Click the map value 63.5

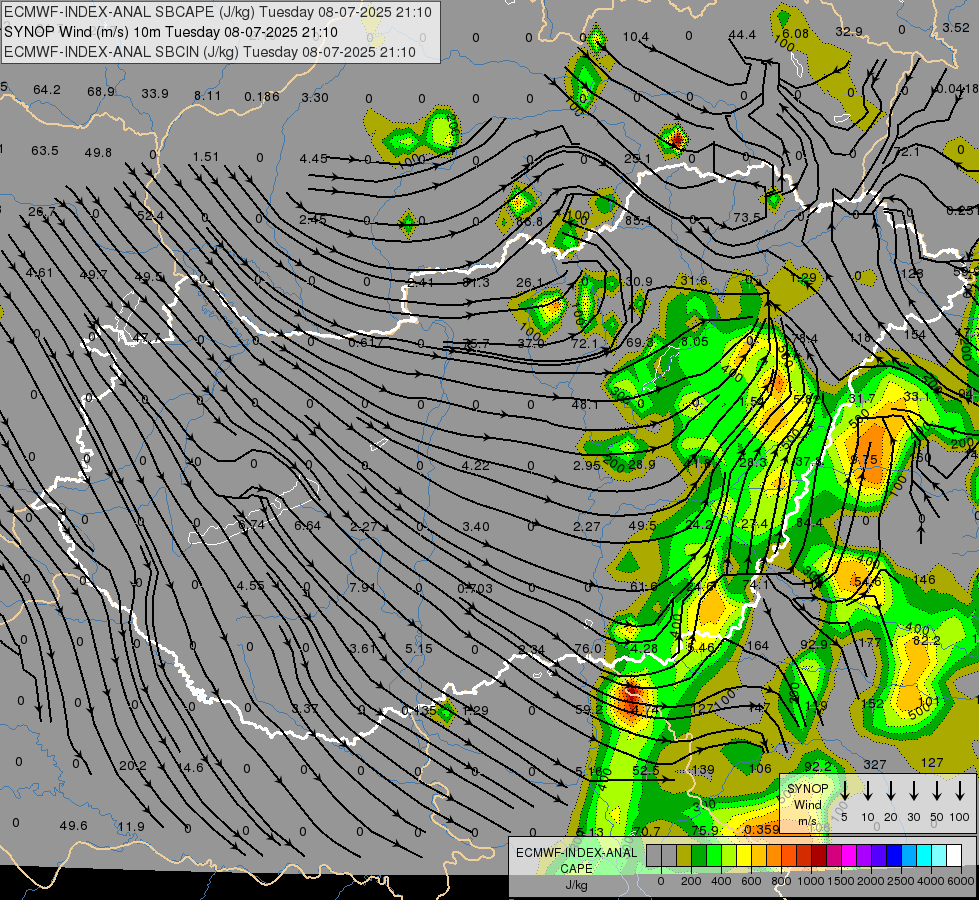tap(44, 151)
